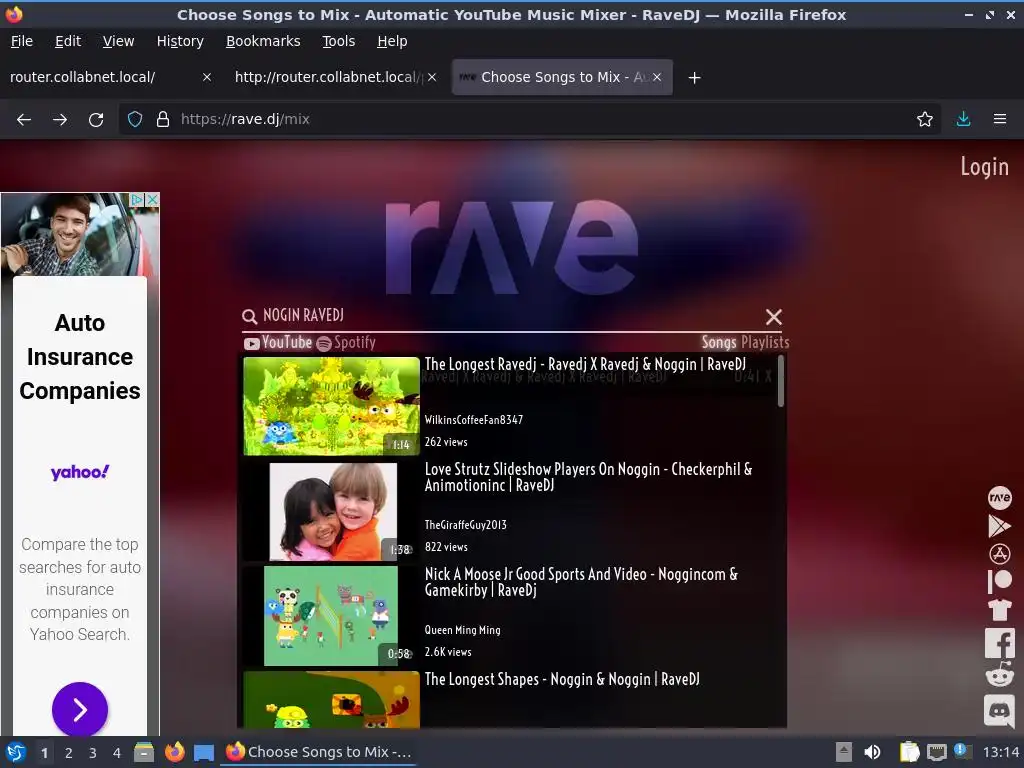Open the File menu
1024x768 pixels.
coord(22,41)
